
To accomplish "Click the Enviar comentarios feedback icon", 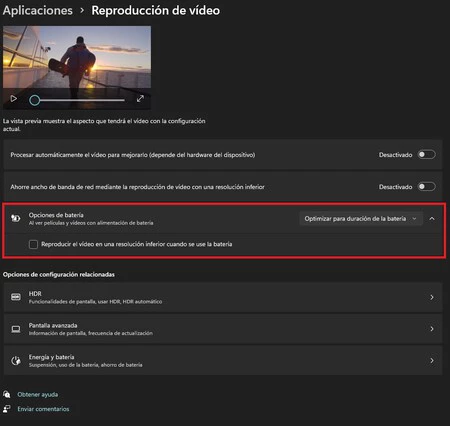I will point(7,409).
